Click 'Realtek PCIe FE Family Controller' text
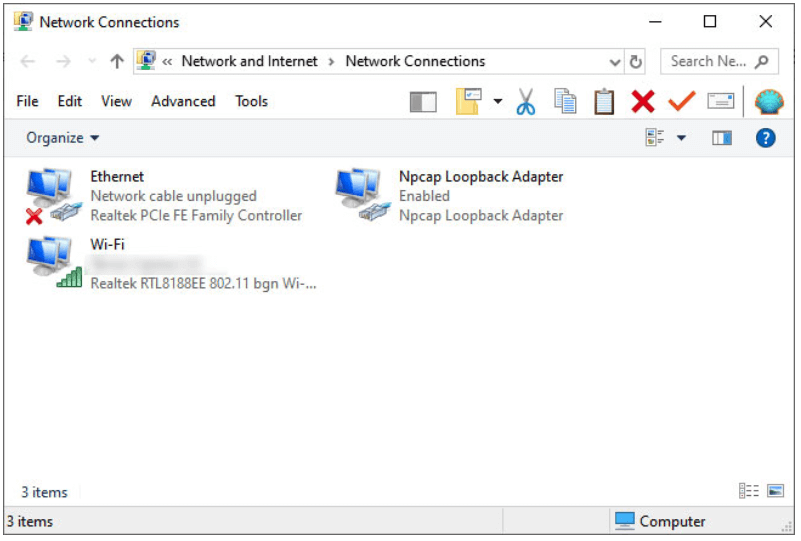The image size is (801, 541). (x=197, y=217)
